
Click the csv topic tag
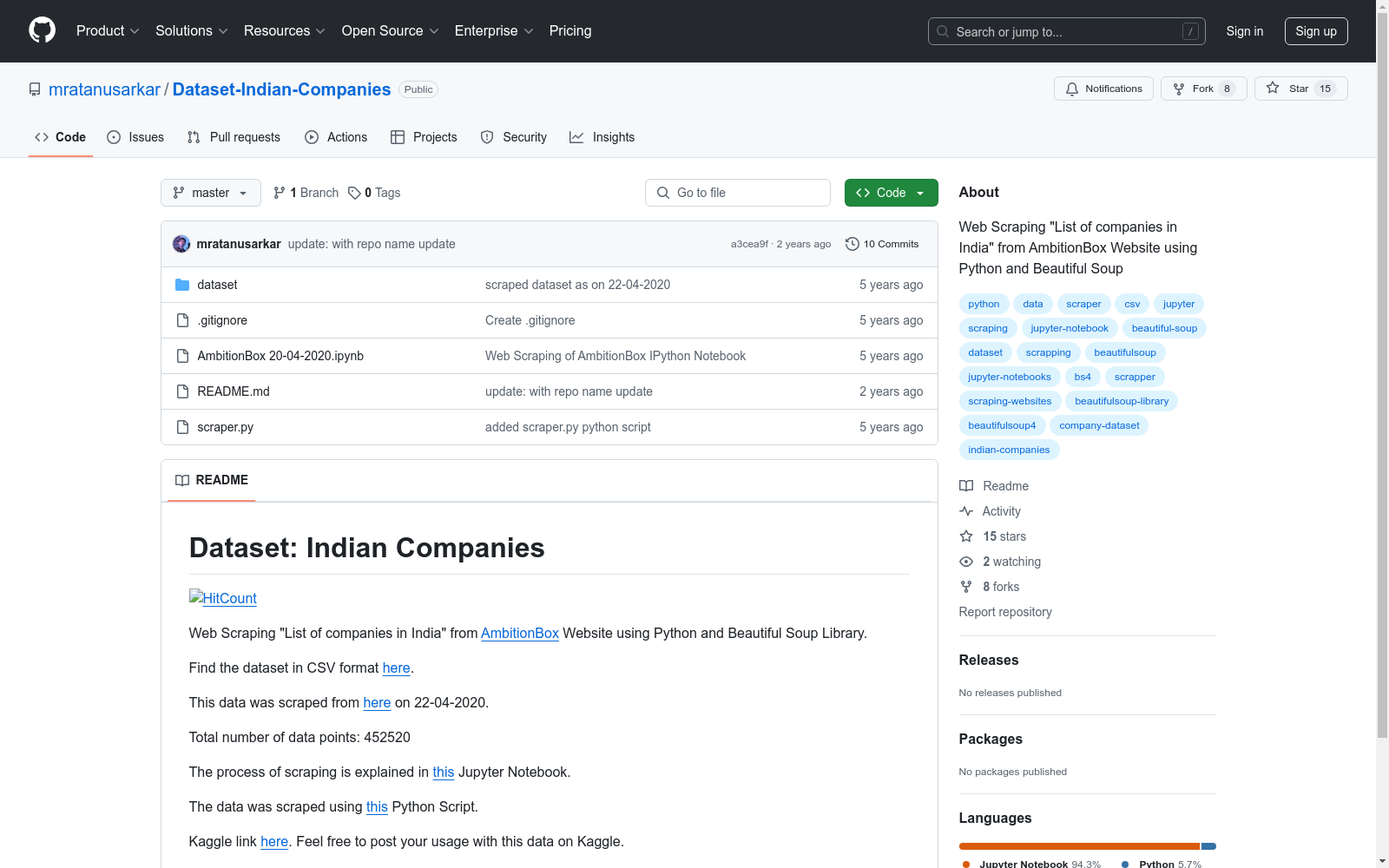tap(1132, 304)
